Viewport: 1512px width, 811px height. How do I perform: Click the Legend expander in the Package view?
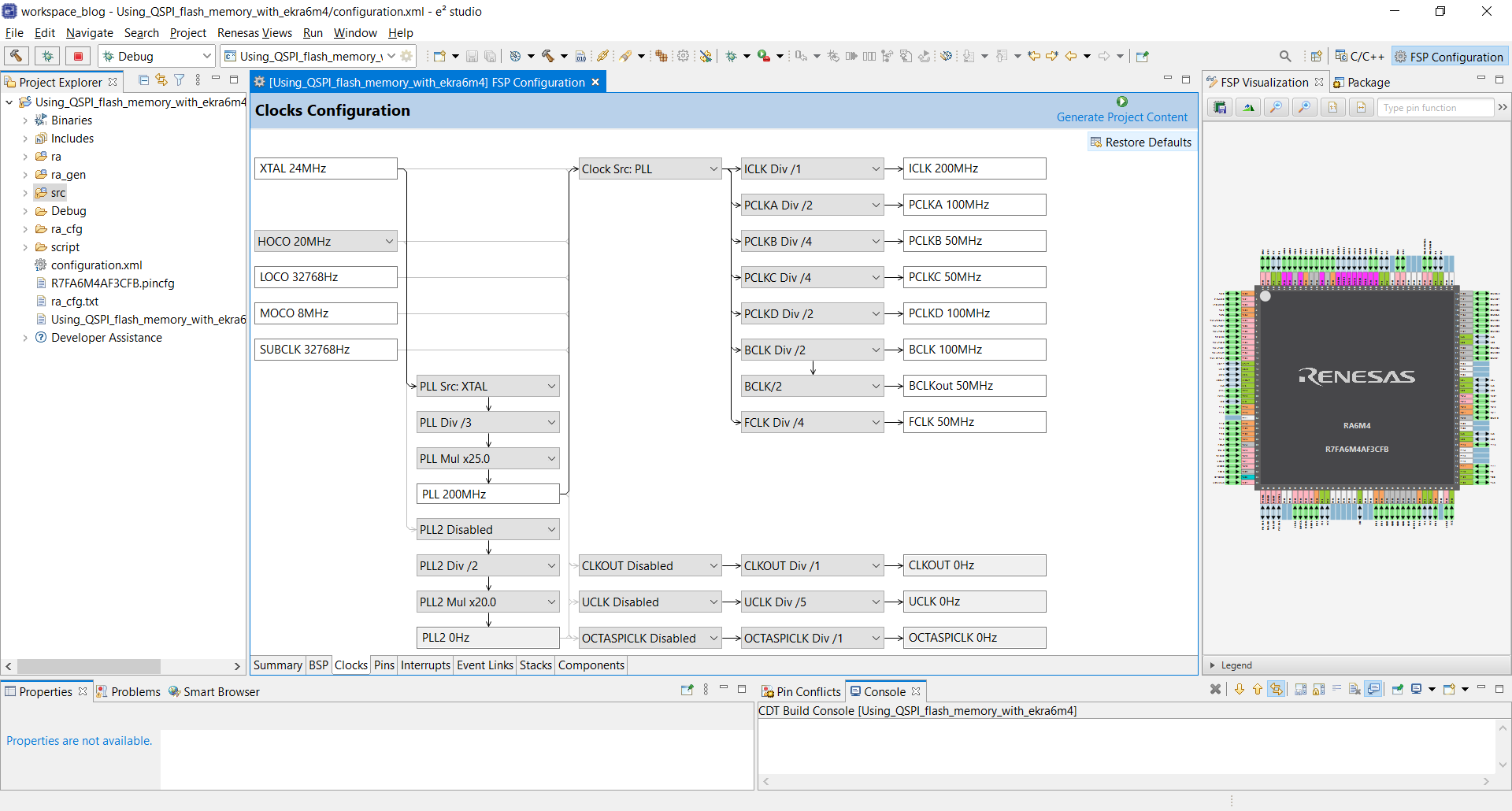pyautogui.click(x=1213, y=665)
